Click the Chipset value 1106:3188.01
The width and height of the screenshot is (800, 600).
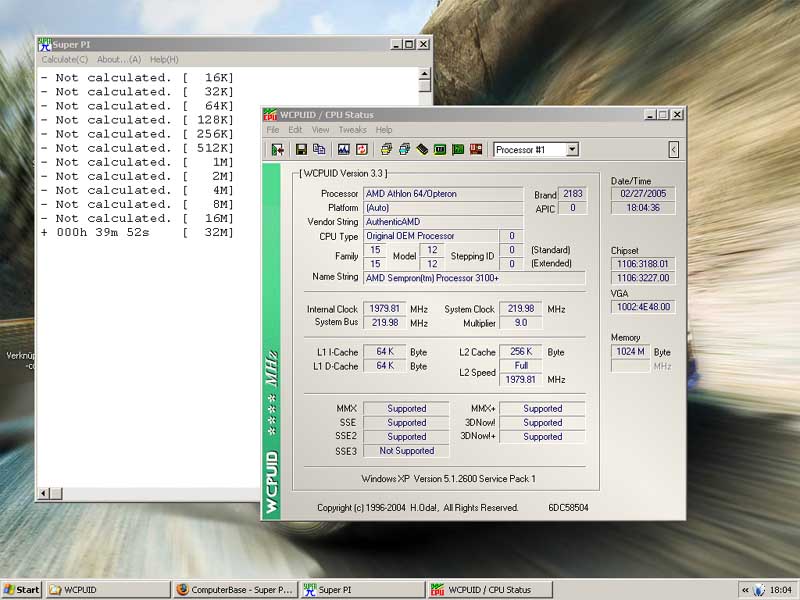643,264
